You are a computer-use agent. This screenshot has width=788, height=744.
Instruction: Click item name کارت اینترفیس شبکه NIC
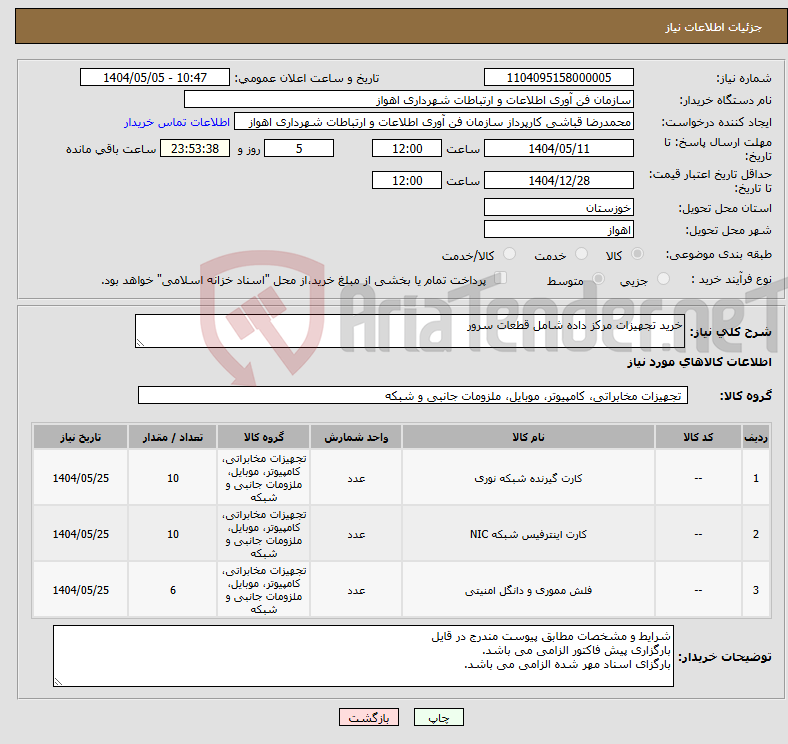tap(528, 534)
